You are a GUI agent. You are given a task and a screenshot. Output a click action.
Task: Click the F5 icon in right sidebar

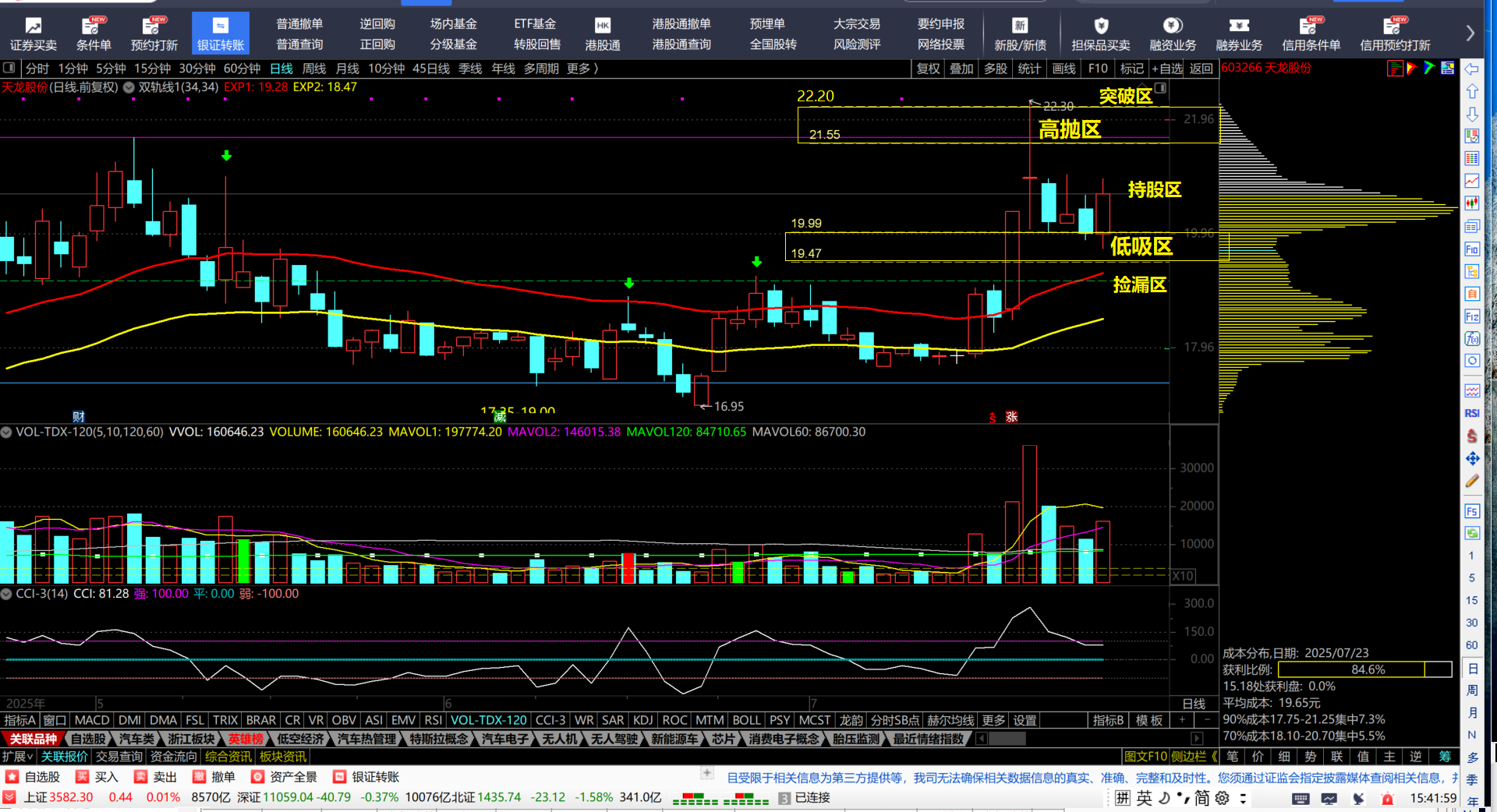tap(1472, 511)
